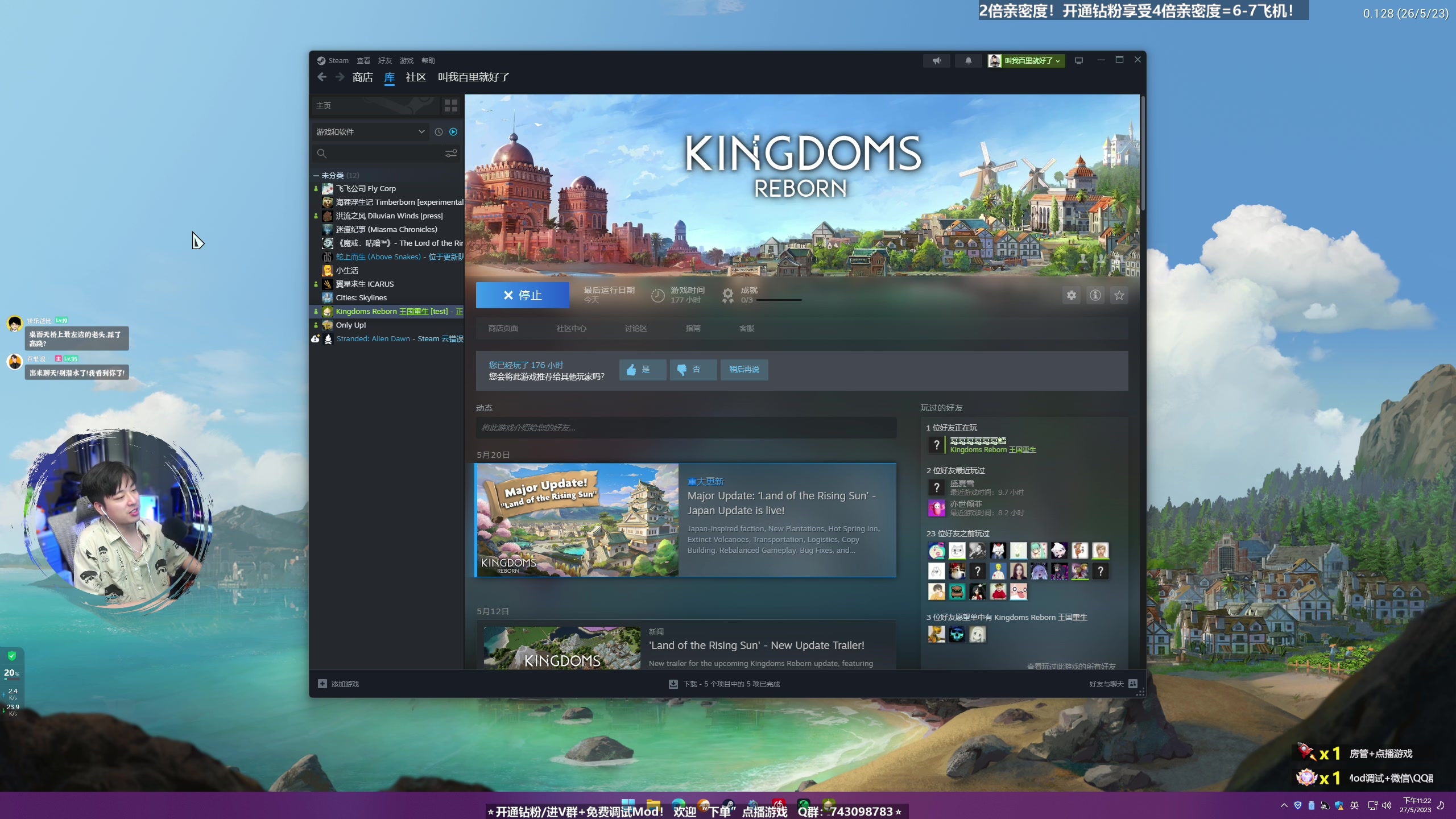Open 好友与聊天 friends and chat
This screenshot has width=1456, height=819.
(1113, 684)
